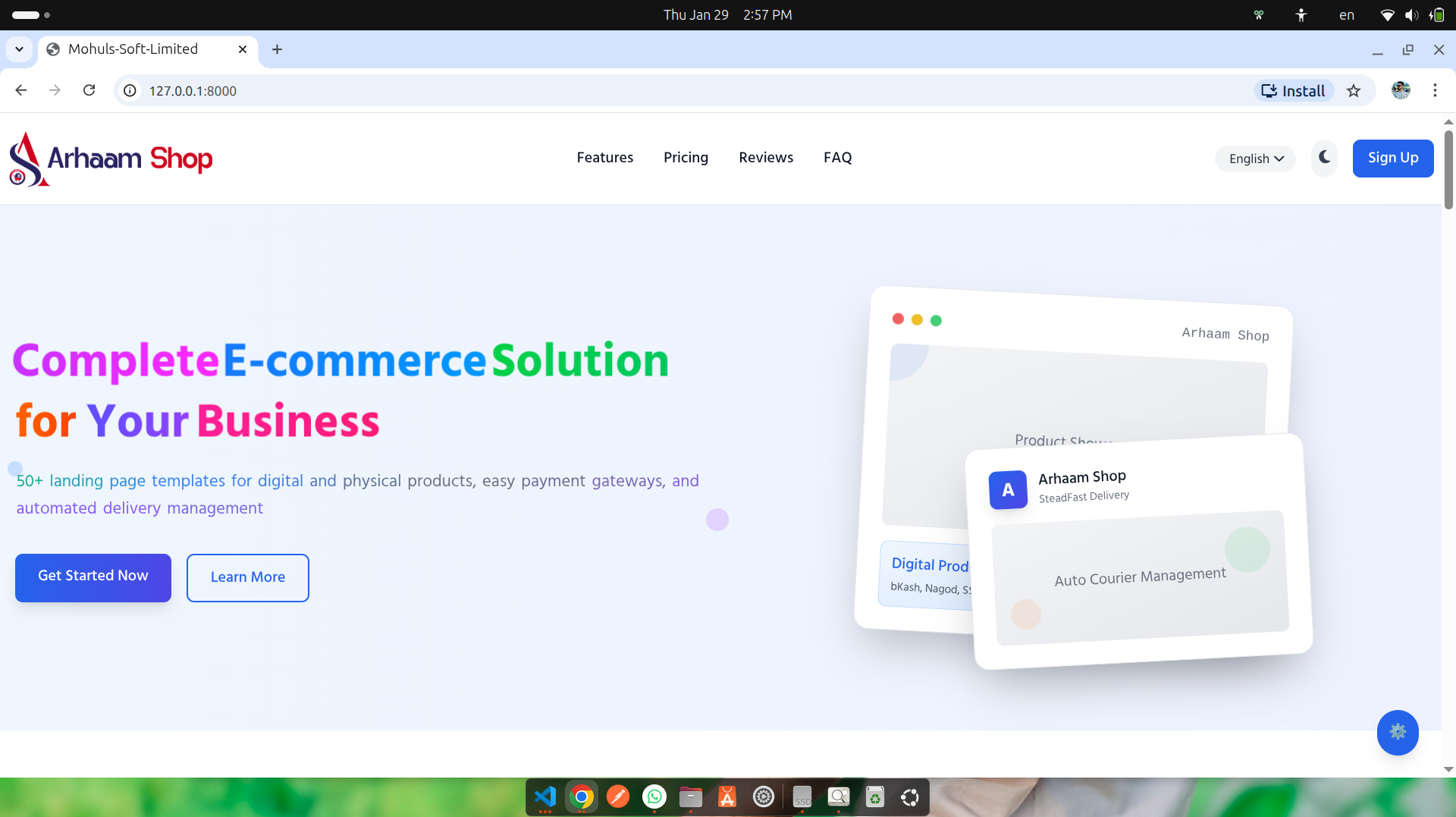The image size is (1456, 817).
Task: Jump to the Reviews section
Action: [766, 158]
